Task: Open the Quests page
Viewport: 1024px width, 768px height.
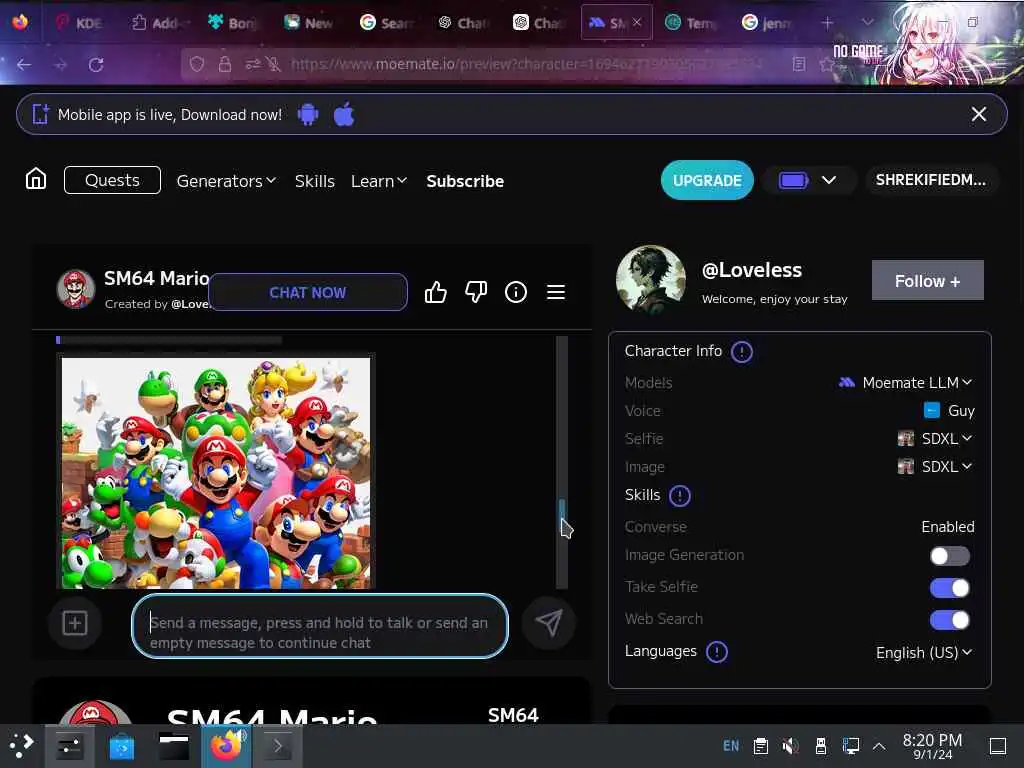Action: [112, 180]
